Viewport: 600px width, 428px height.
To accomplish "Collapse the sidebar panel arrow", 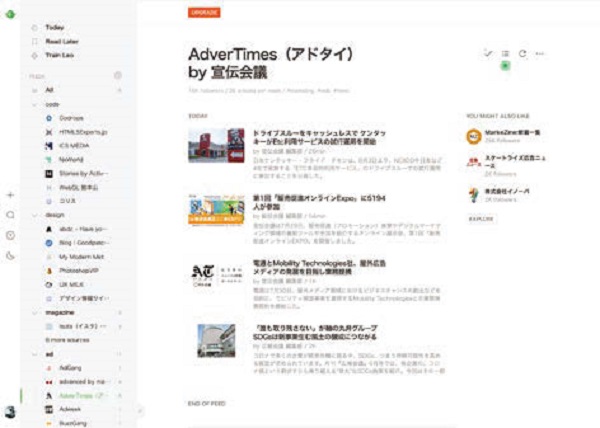I will (140, 411).
